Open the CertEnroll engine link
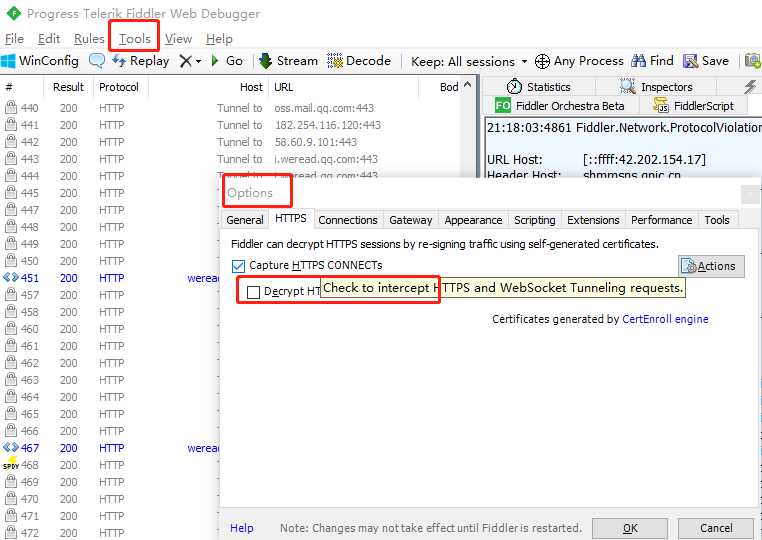Viewport: 762px width, 540px height. tap(665, 319)
